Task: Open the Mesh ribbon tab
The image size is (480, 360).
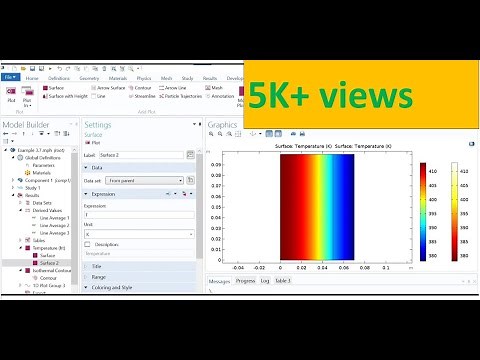Action: (x=166, y=78)
